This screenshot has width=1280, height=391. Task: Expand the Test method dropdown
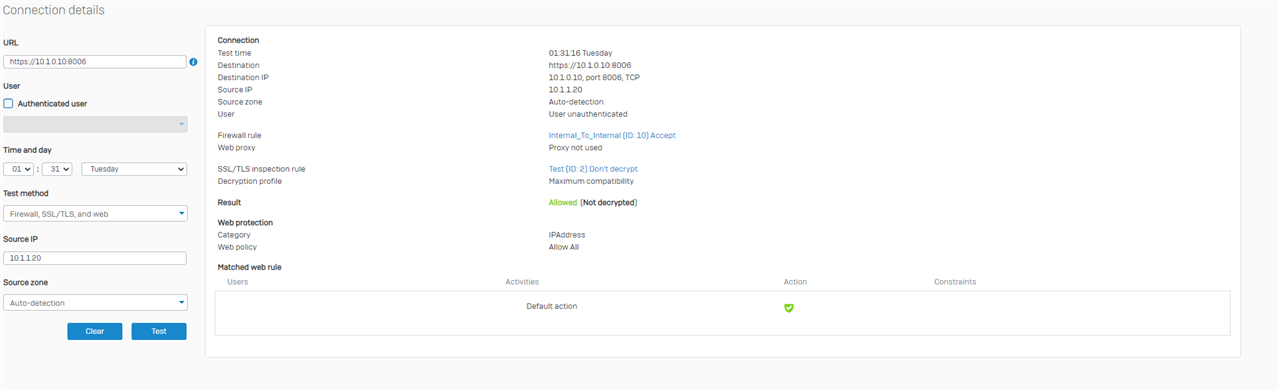(x=95, y=213)
